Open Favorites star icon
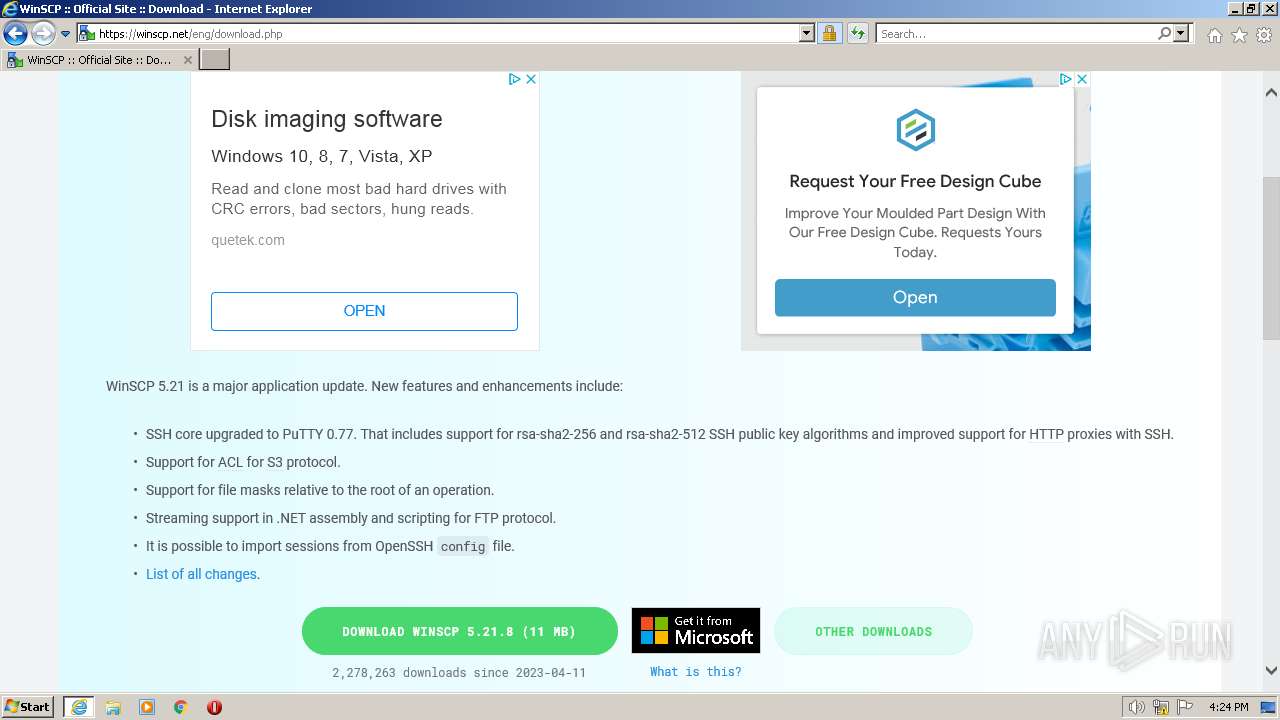Screen dimensions: 1280x720 click(1239, 35)
